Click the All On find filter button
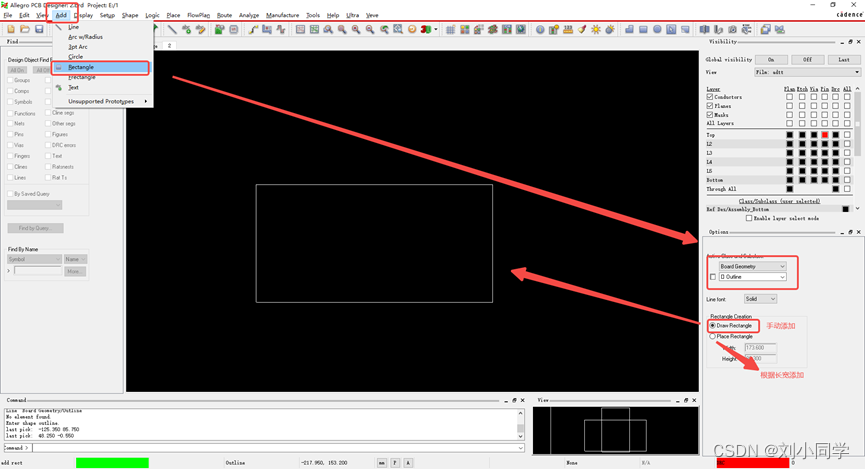The width and height of the screenshot is (865, 469). (x=18, y=70)
